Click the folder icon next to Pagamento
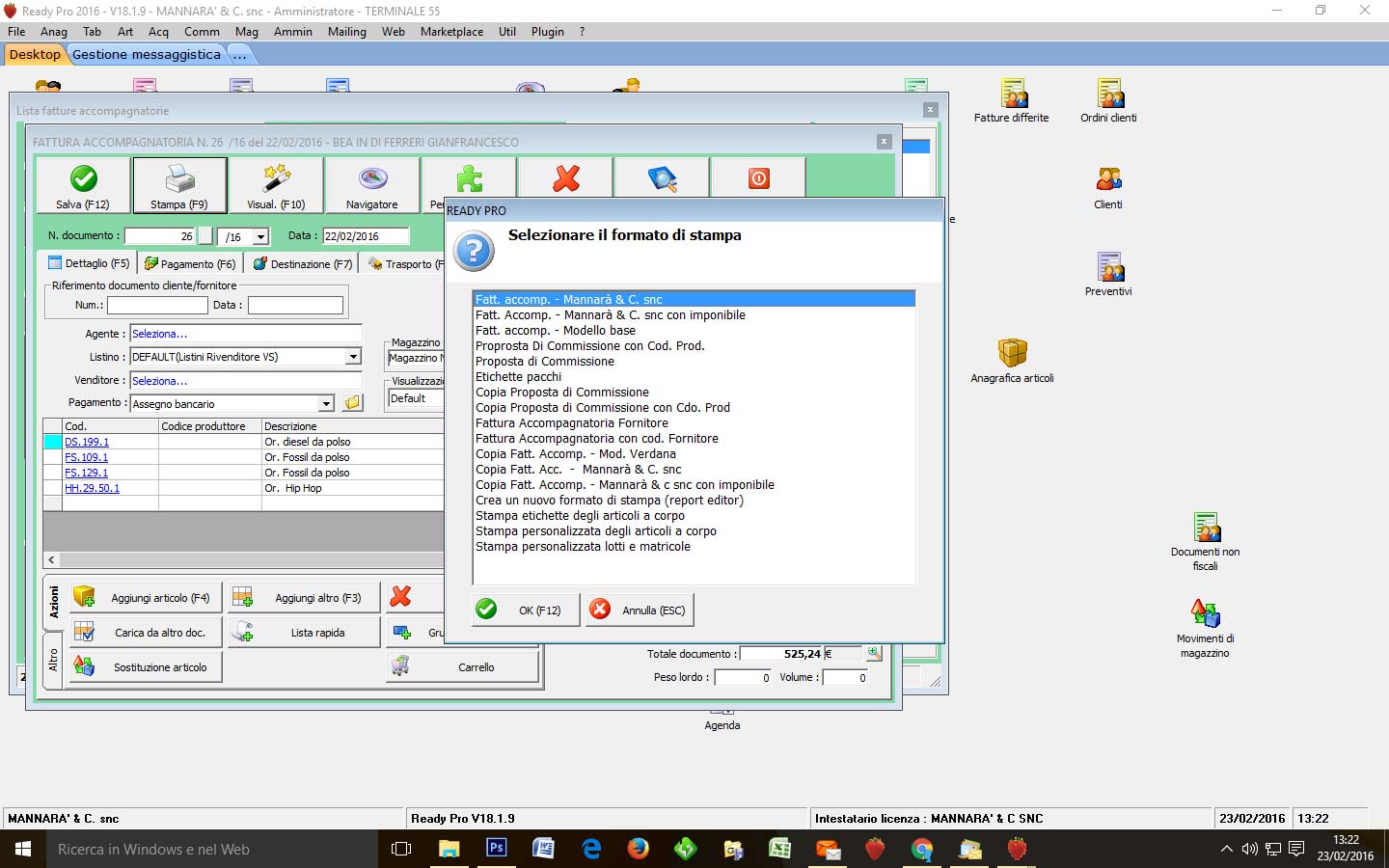This screenshot has height=868, width=1389. [353, 403]
